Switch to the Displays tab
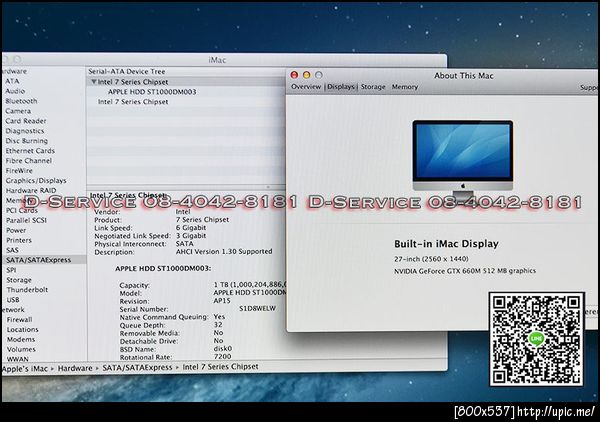The width and height of the screenshot is (600, 422). (x=341, y=87)
